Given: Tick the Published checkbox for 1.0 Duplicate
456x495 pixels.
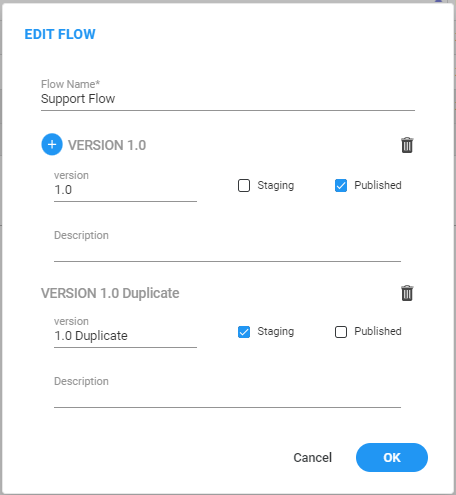Looking at the screenshot, I should (341, 332).
